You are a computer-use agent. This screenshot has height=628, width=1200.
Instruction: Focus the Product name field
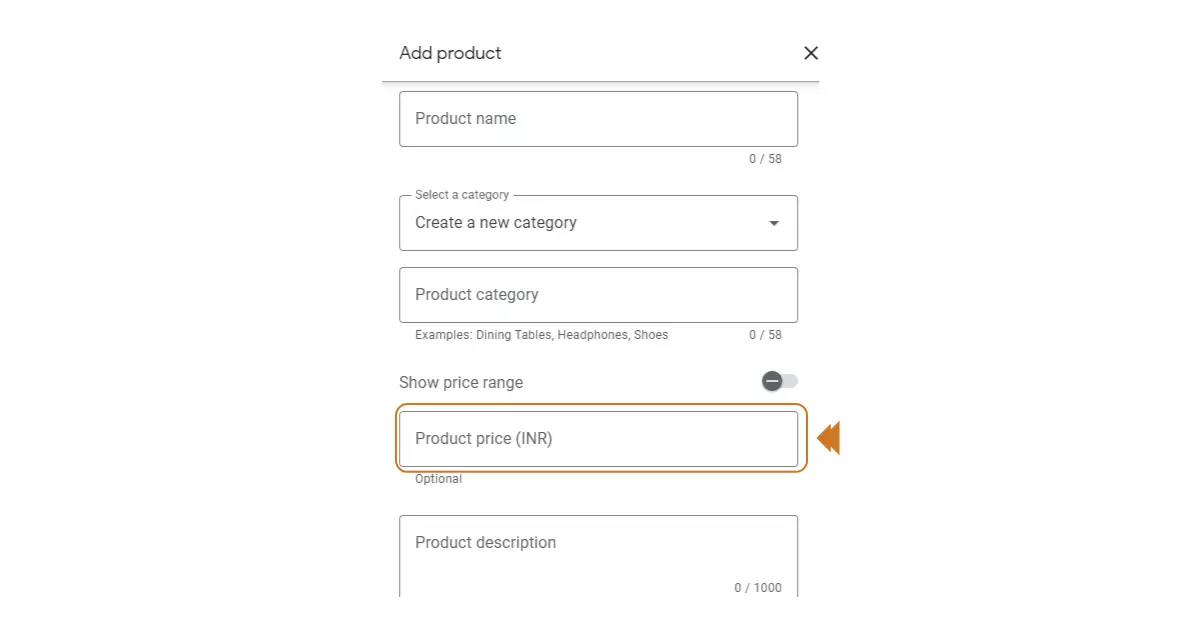coord(598,119)
